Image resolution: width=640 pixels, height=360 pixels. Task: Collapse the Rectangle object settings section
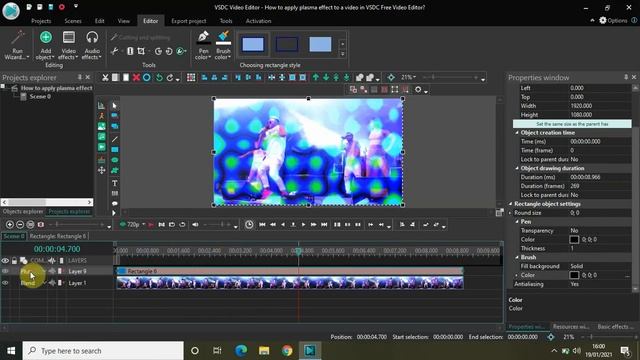tap(510, 204)
